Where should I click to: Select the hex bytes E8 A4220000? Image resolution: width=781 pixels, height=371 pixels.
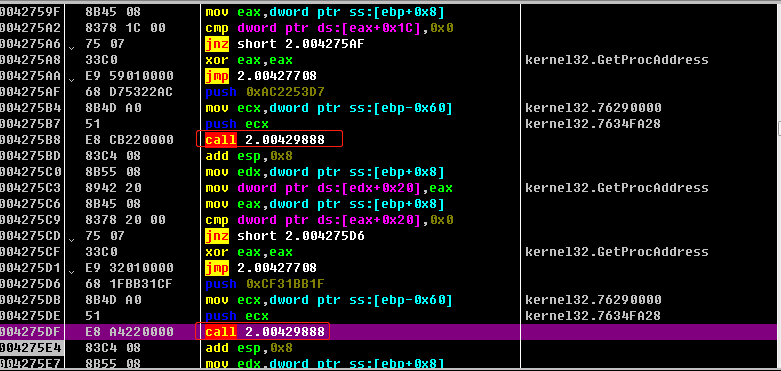(130, 332)
